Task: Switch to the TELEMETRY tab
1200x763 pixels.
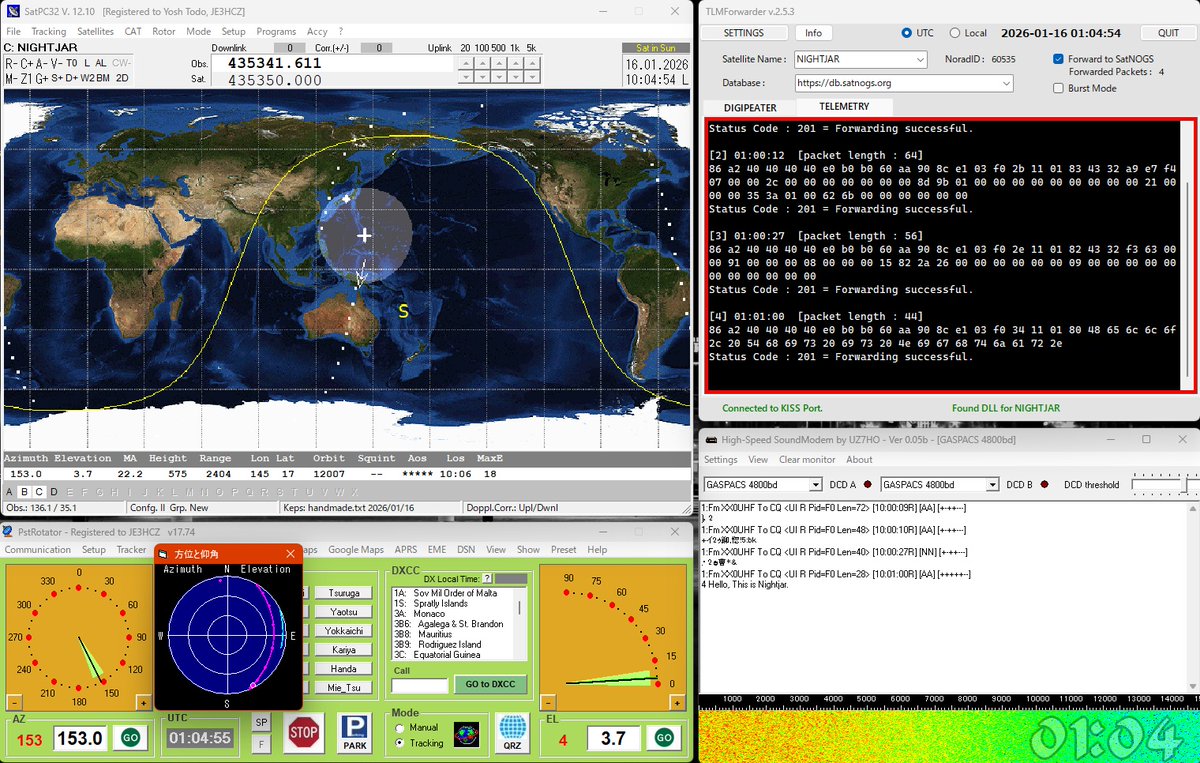Action: tap(844, 107)
